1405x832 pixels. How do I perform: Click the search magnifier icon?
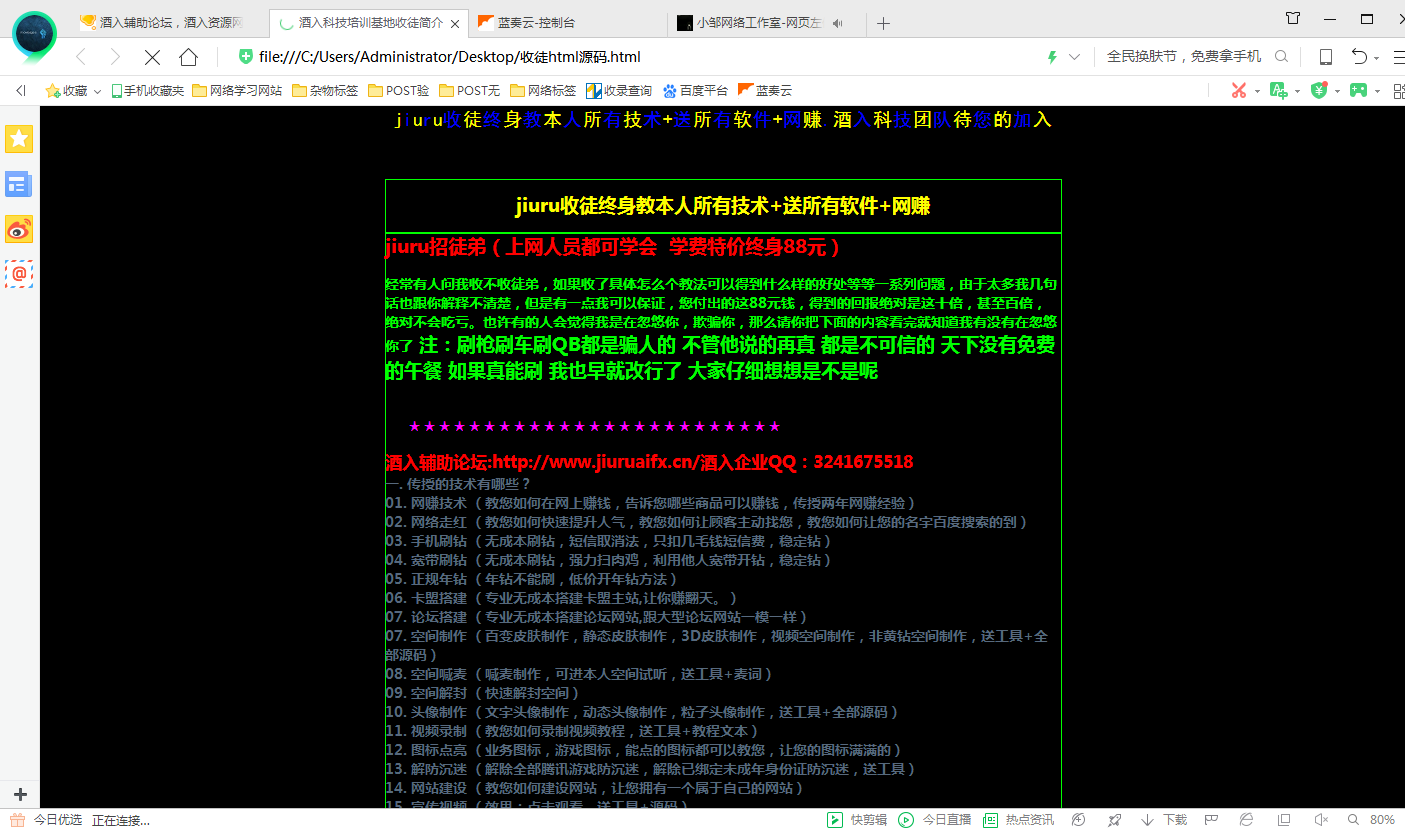(1281, 57)
